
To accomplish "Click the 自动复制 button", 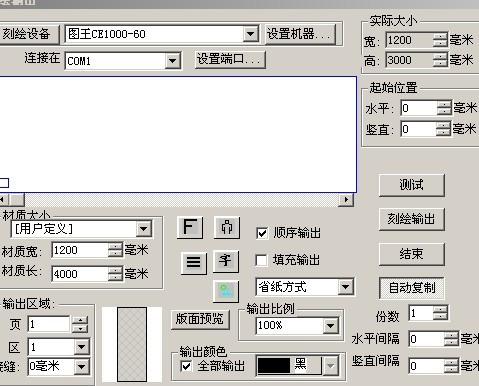I will 412,288.
